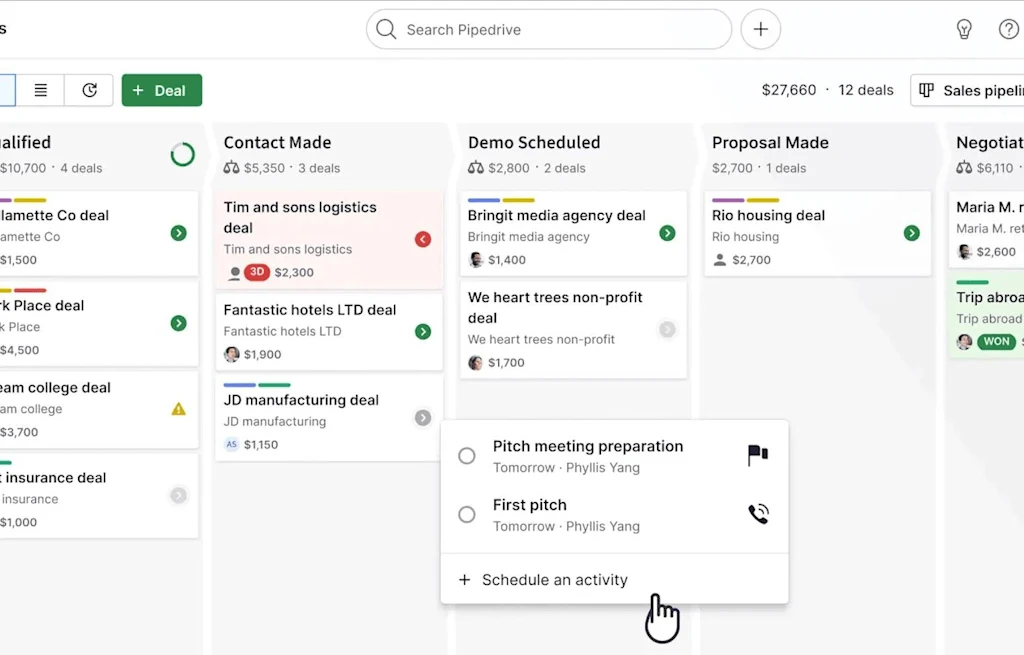Screen dimensions: 1024x655
Task: Click the rotten deal indicator on Tim and sons
Action: coord(258,272)
